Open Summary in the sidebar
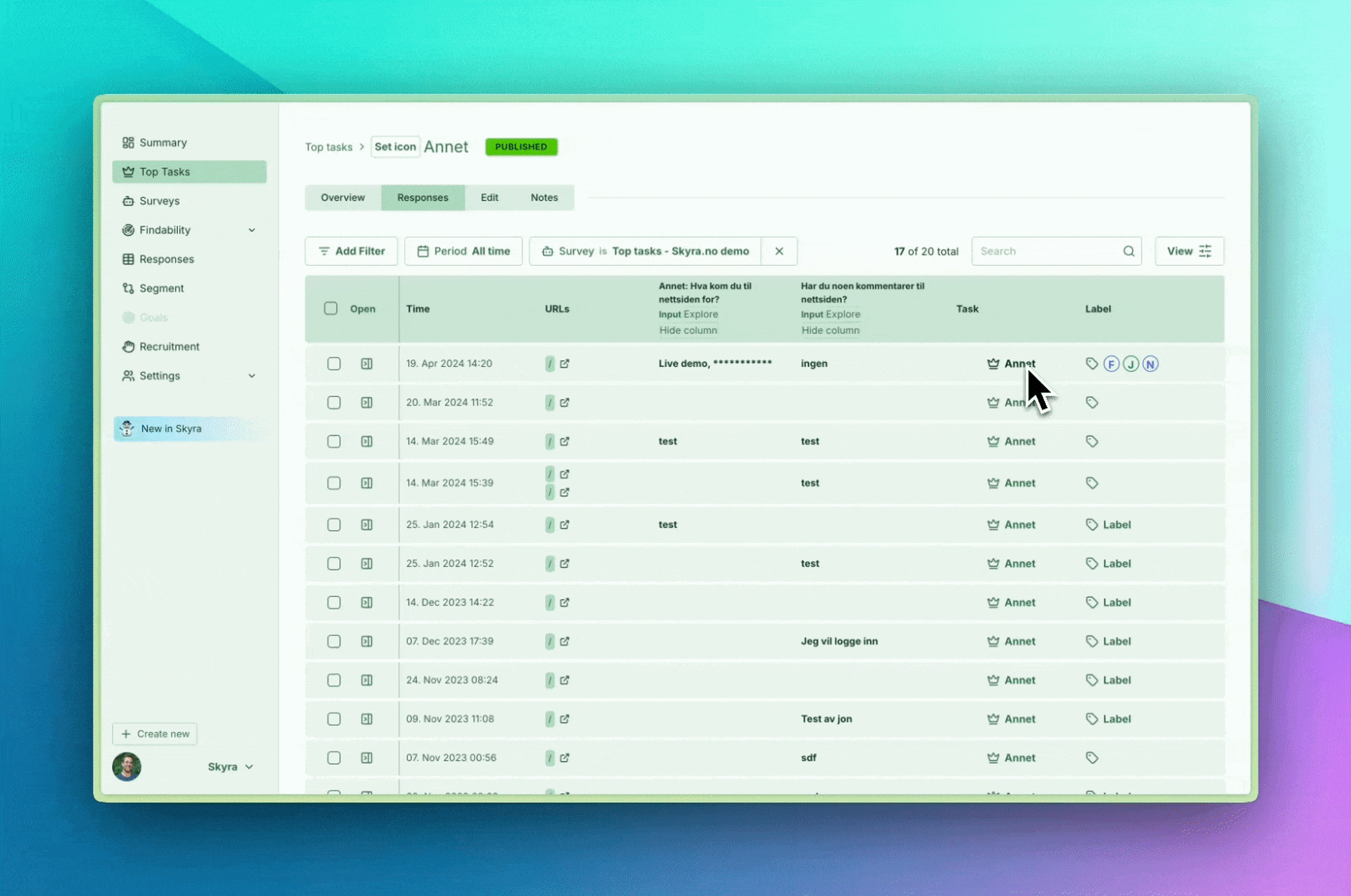The height and width of the screenshot is (896, 1351). [189, 142]
